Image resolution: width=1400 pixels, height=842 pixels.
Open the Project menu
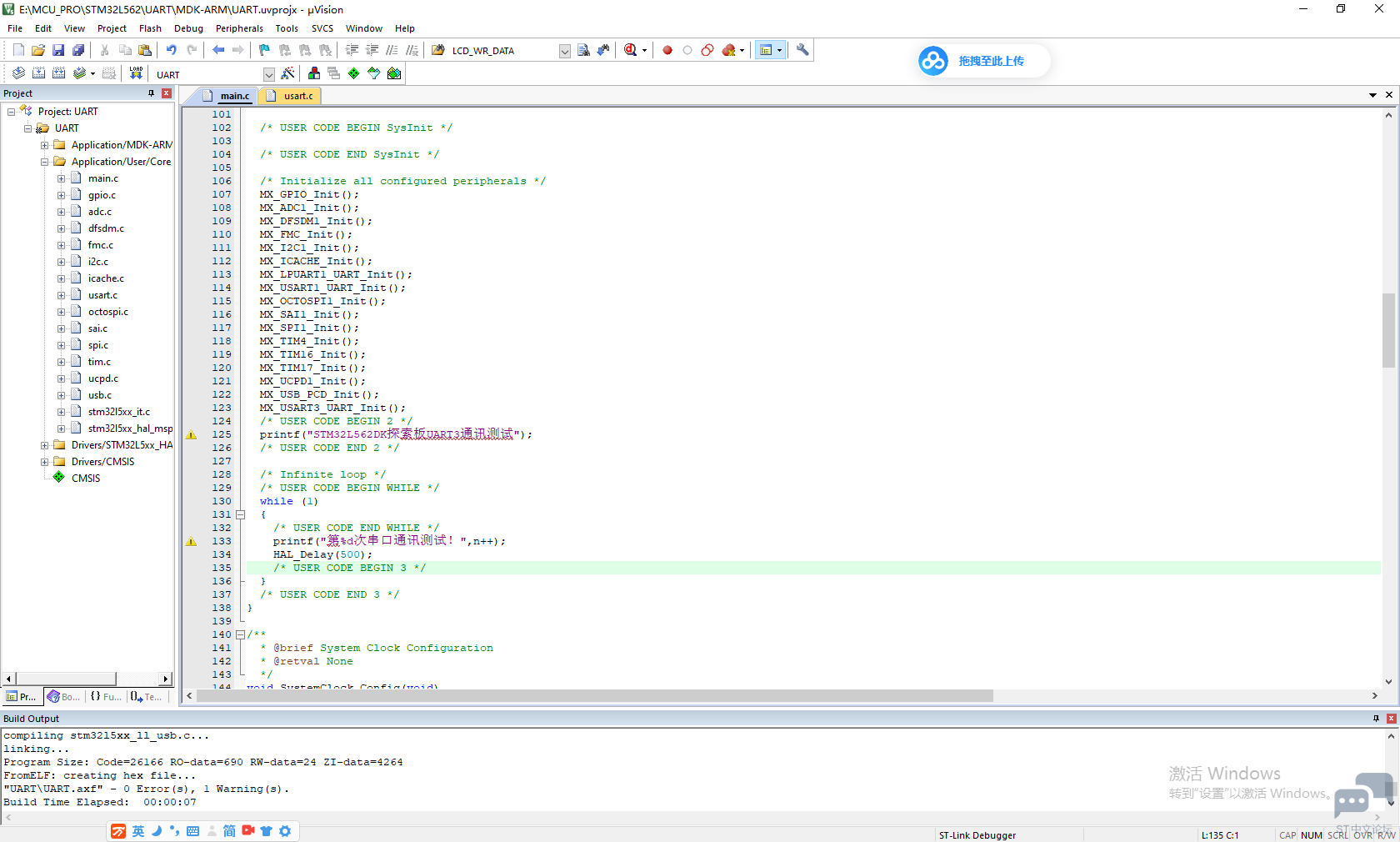(x=112, y=28)
